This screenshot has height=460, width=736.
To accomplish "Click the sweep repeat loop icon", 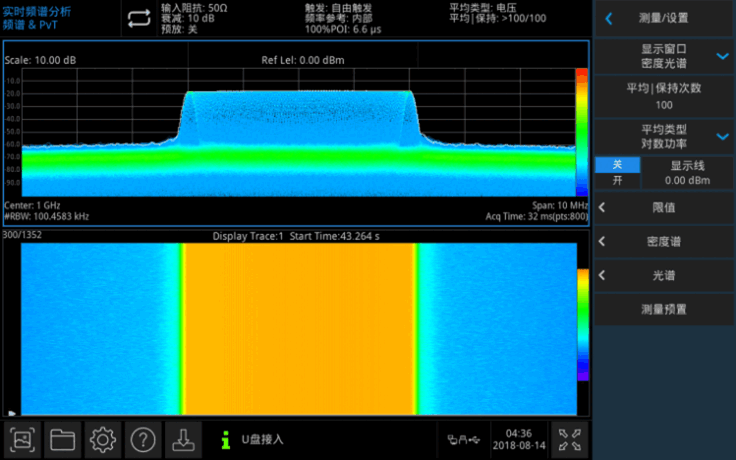I will [x=139, y=19].
